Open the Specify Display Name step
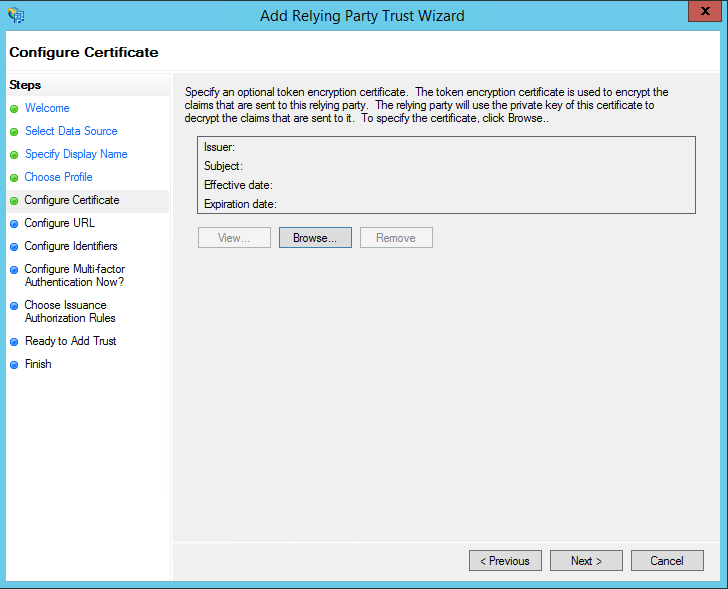728x589 pixels. pos(76,154)
